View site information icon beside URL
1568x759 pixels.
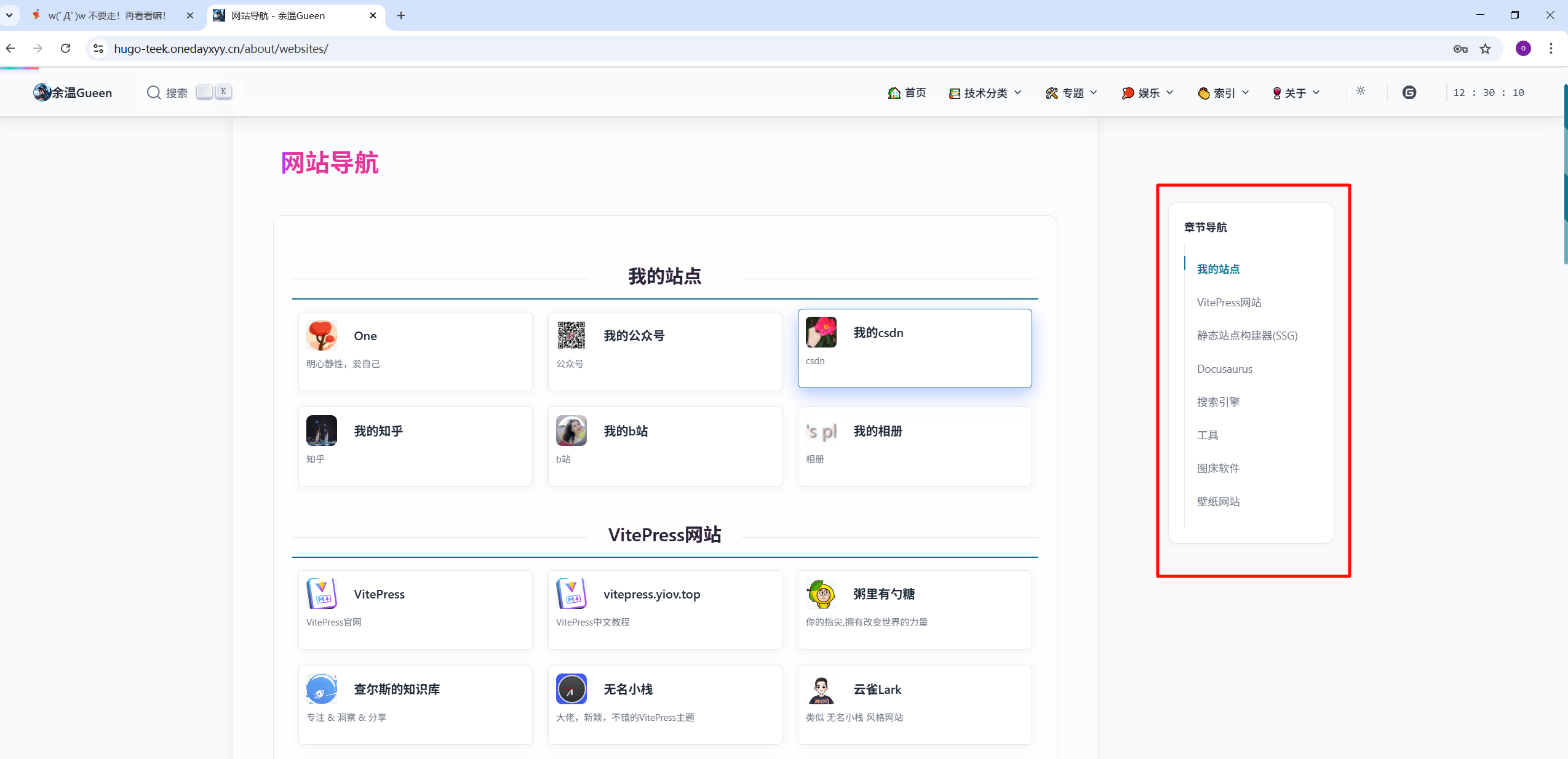pyautogui.click(x=98, y=49)
